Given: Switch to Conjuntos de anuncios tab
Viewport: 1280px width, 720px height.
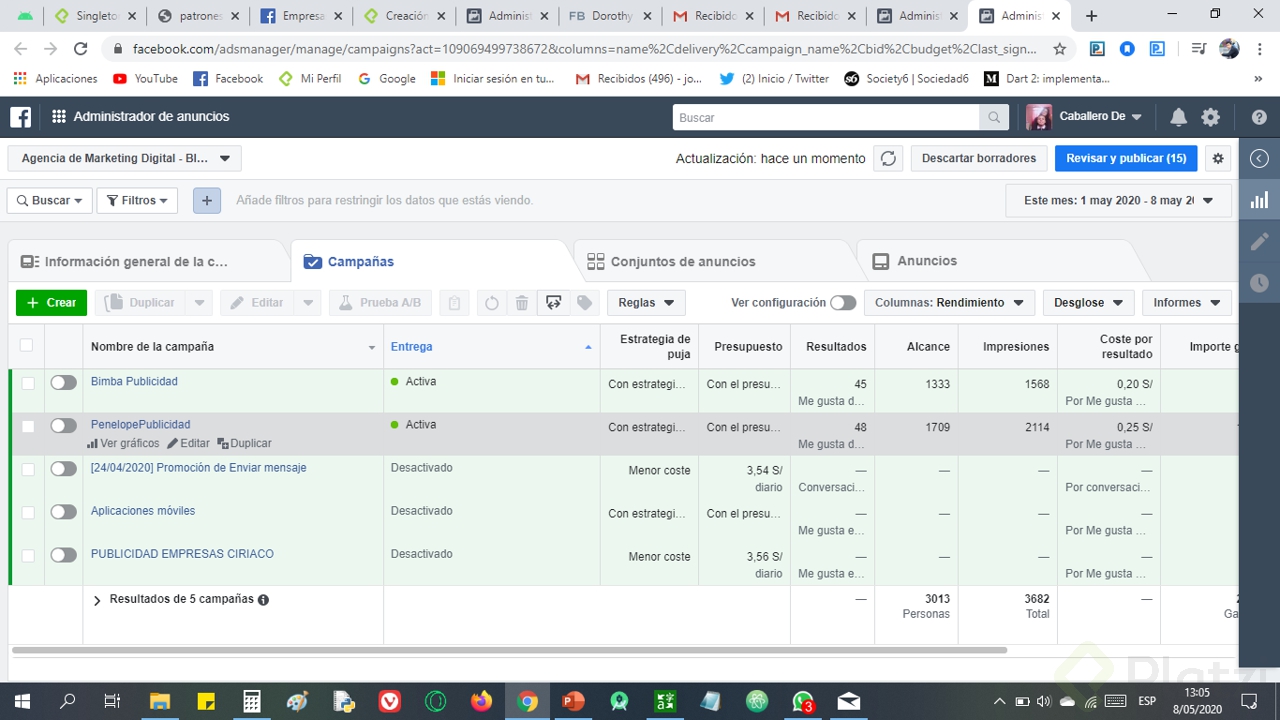Looking at the screenshot, I should (716, 262).
